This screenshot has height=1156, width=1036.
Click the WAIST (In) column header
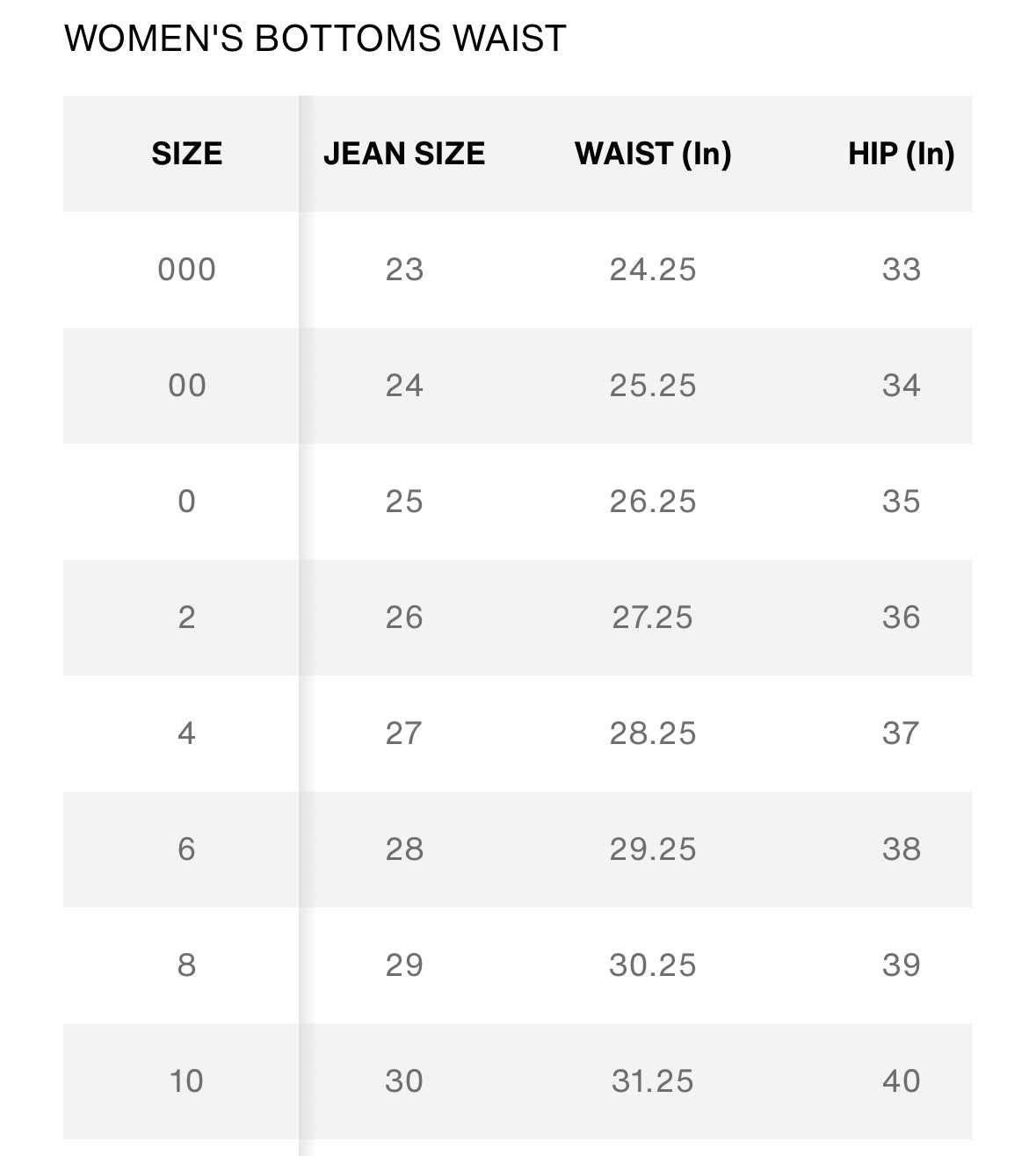653,154
